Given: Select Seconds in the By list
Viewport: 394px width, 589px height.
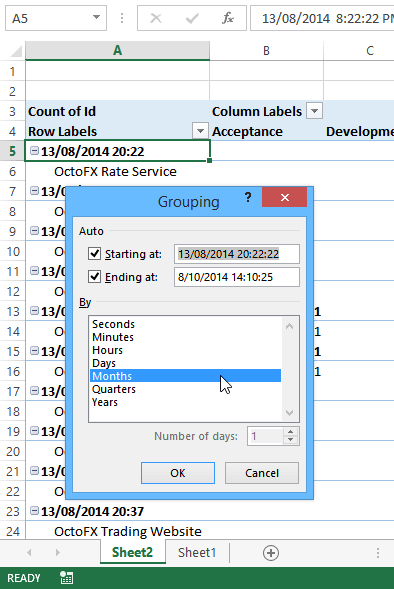Looking at the screenshot, I should 185,324.
